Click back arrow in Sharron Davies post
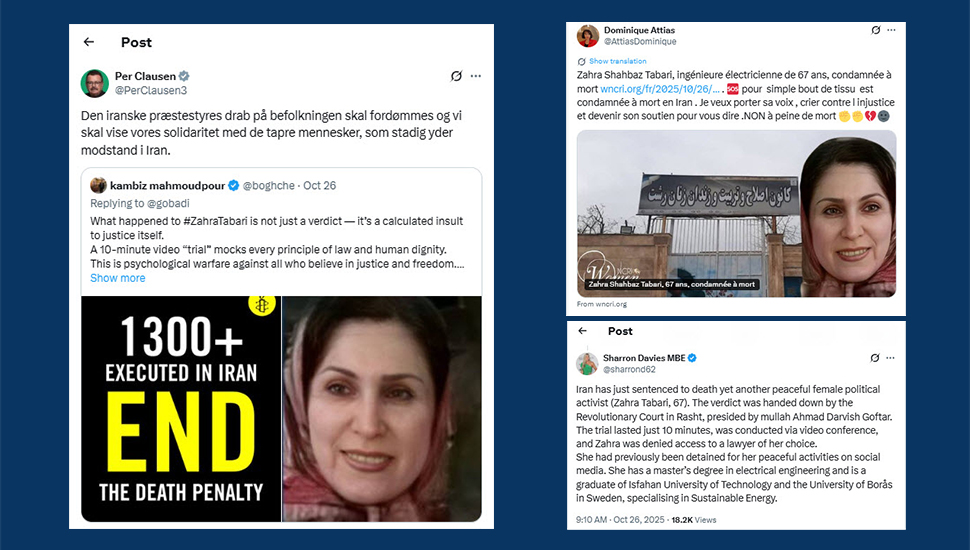 click(x=582, y=331)
